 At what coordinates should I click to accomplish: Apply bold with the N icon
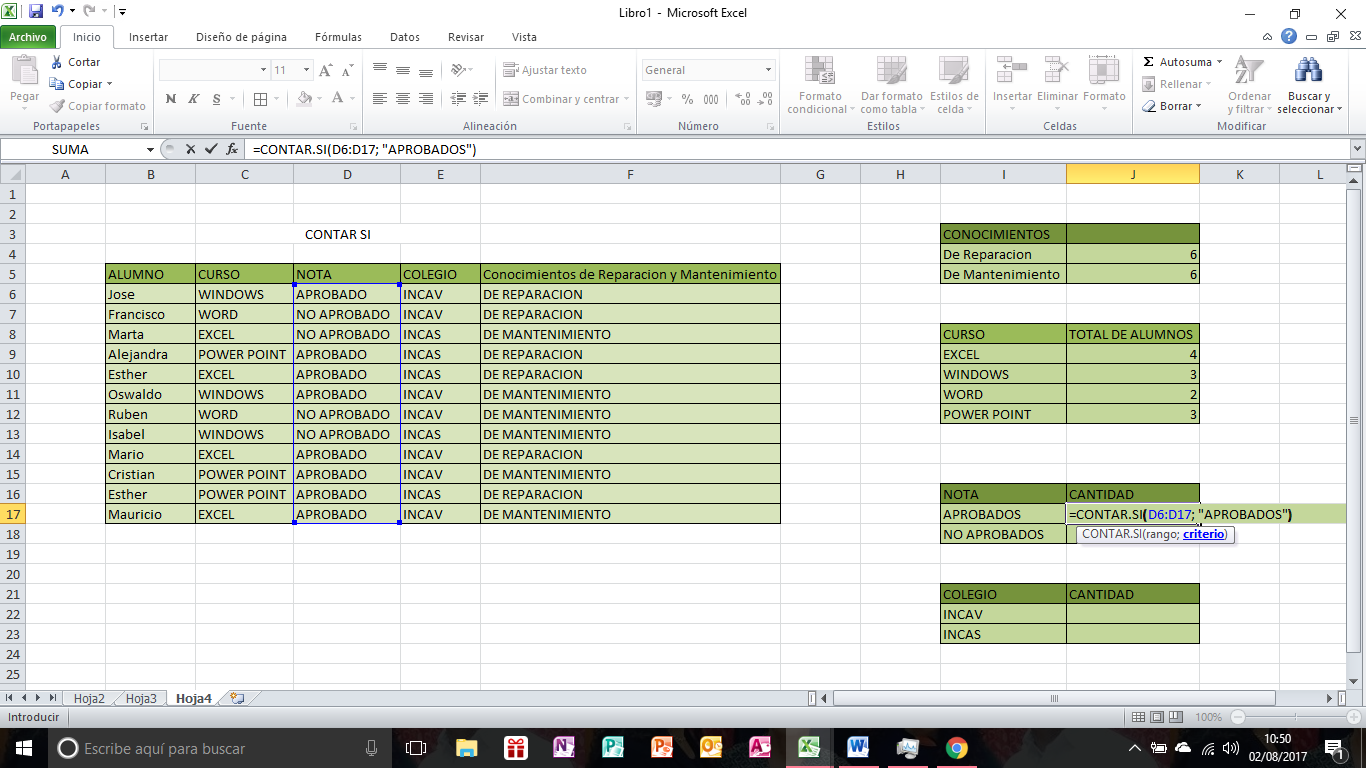pos(170,100)
